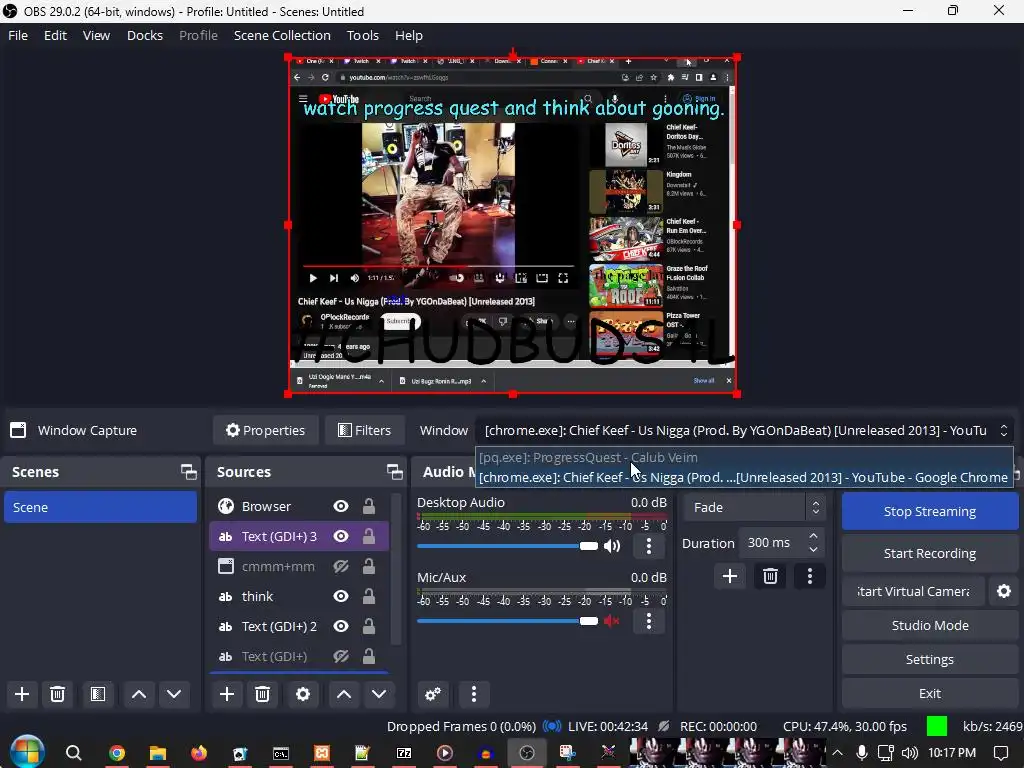
Task: Open the View menu
Action: coord(96,35)
